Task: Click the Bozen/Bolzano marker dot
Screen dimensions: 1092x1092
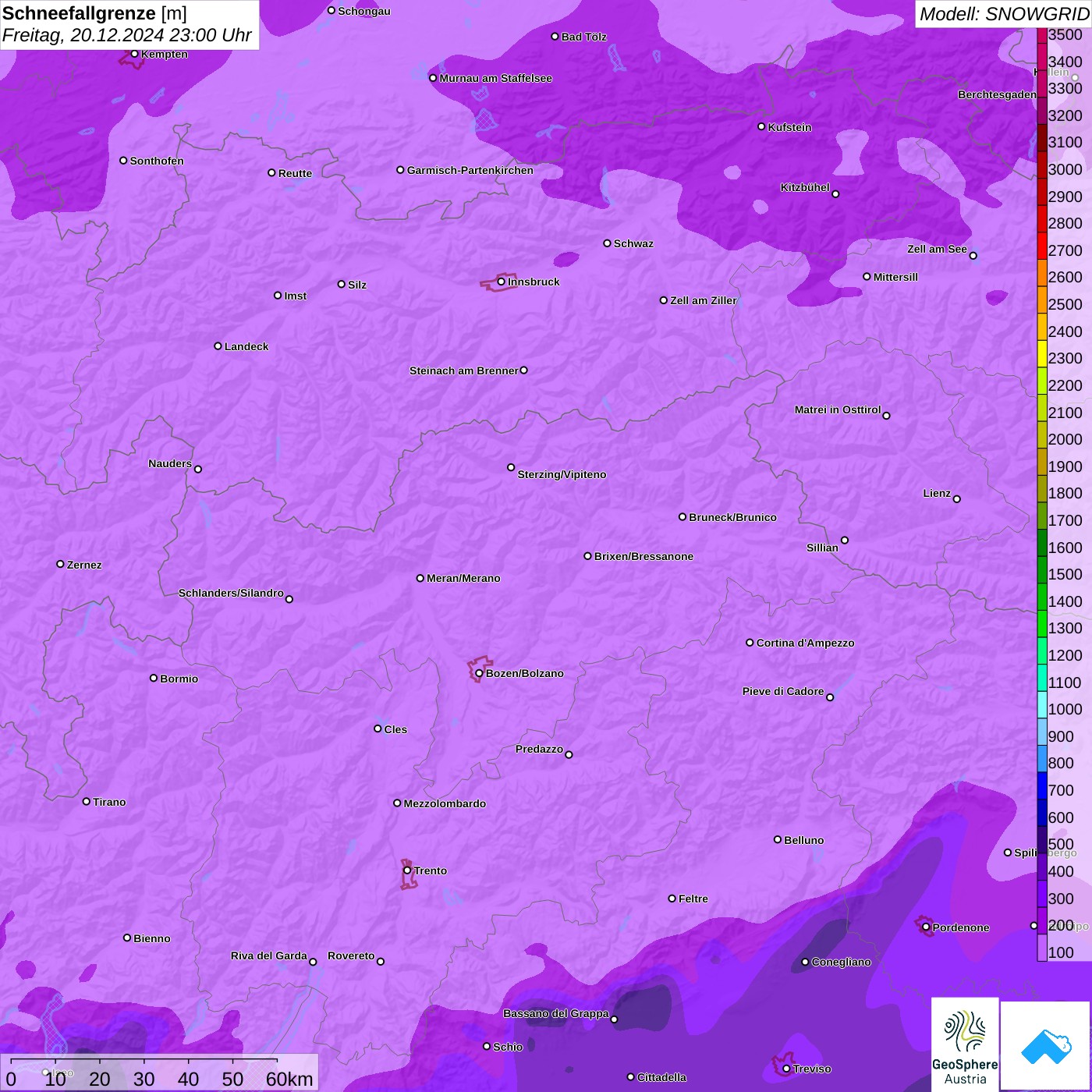Action: click(x=479, y=673)
